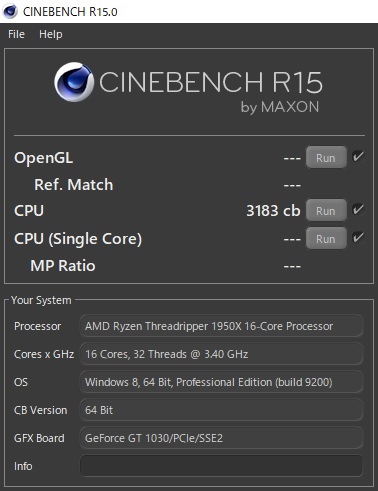378x491 pixels.
Task: Run the OpenGL benchmark
Action: (326, 158)
